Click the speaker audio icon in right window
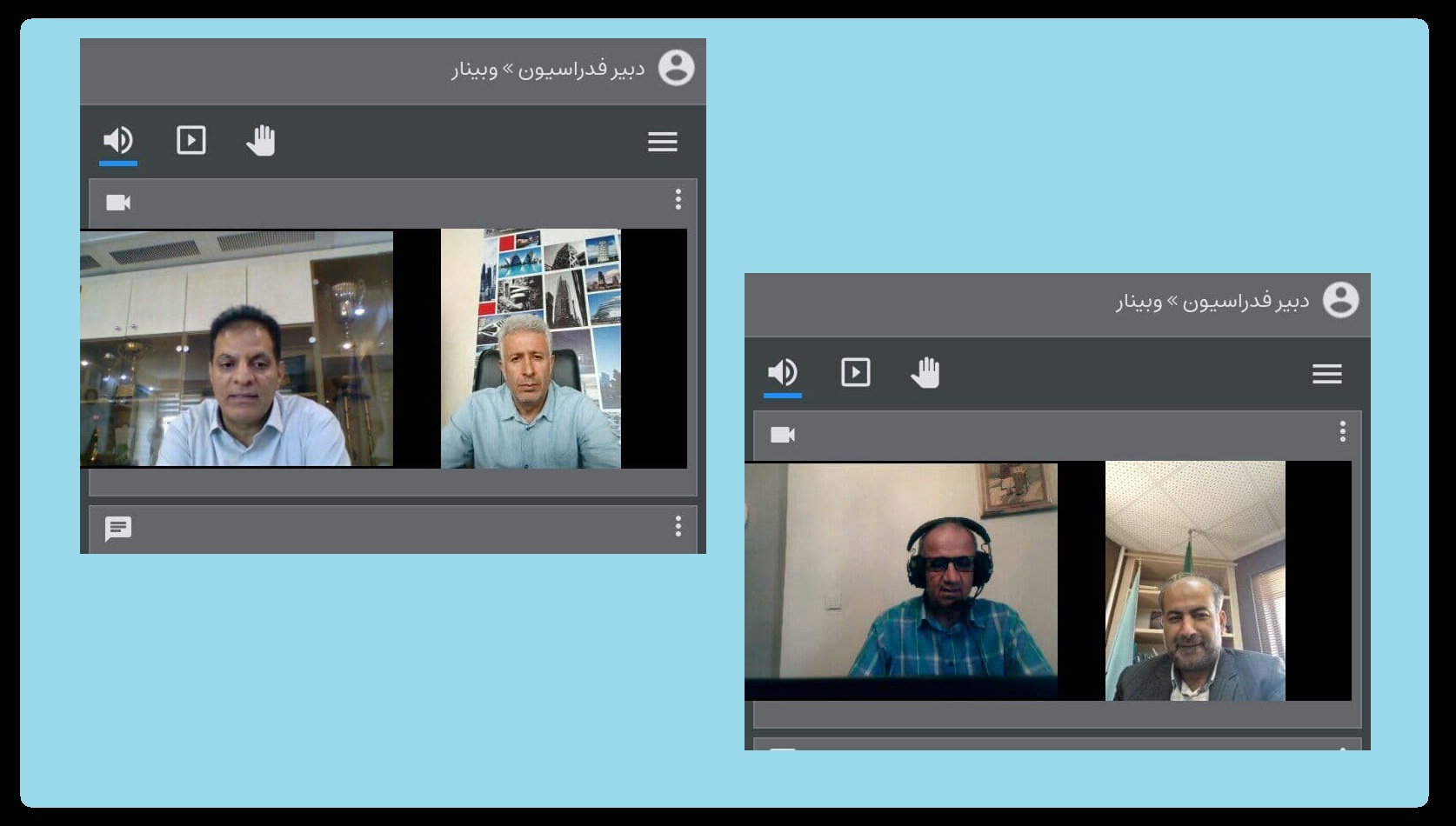Image resolution: width=1456 pixels, height=826 pixels. tap(783, 372)
